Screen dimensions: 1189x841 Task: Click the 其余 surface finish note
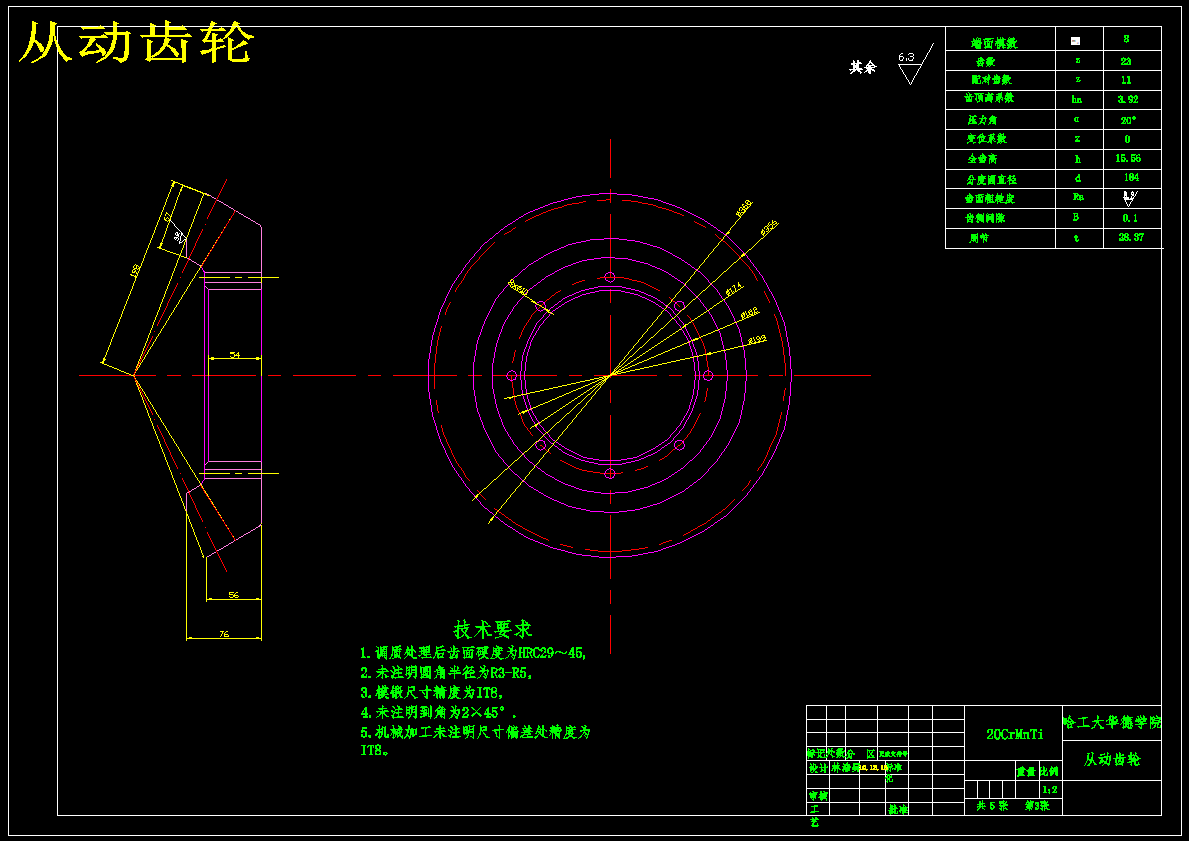click(862, 67)
